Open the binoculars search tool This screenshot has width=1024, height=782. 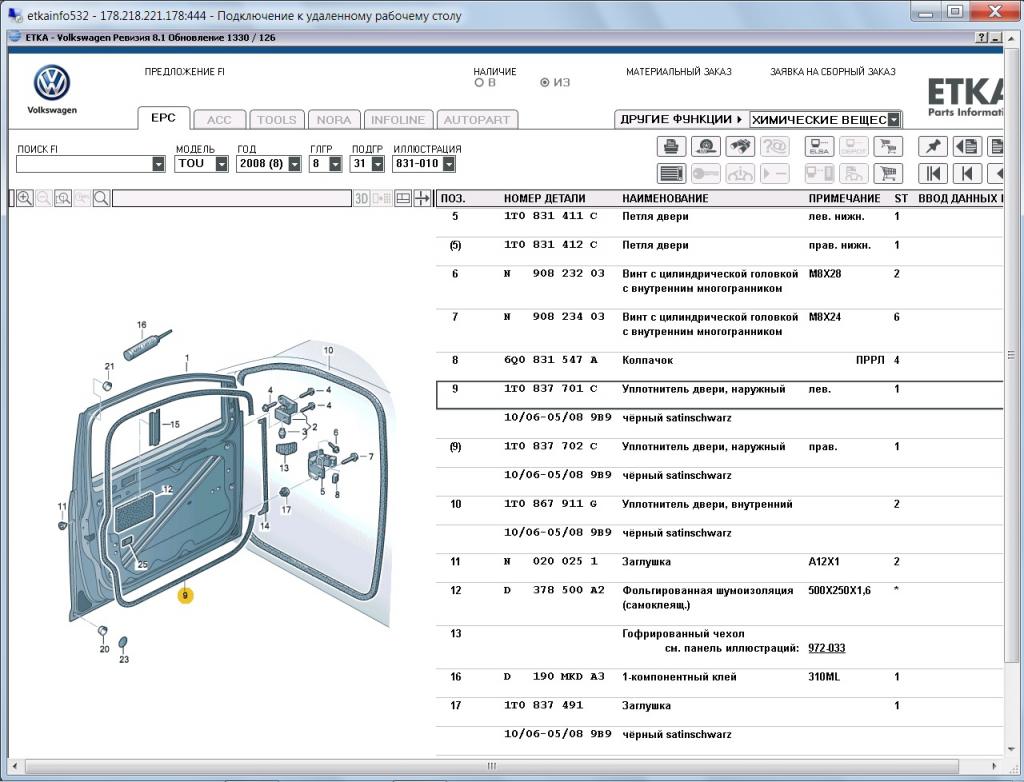tap(740, 146)
